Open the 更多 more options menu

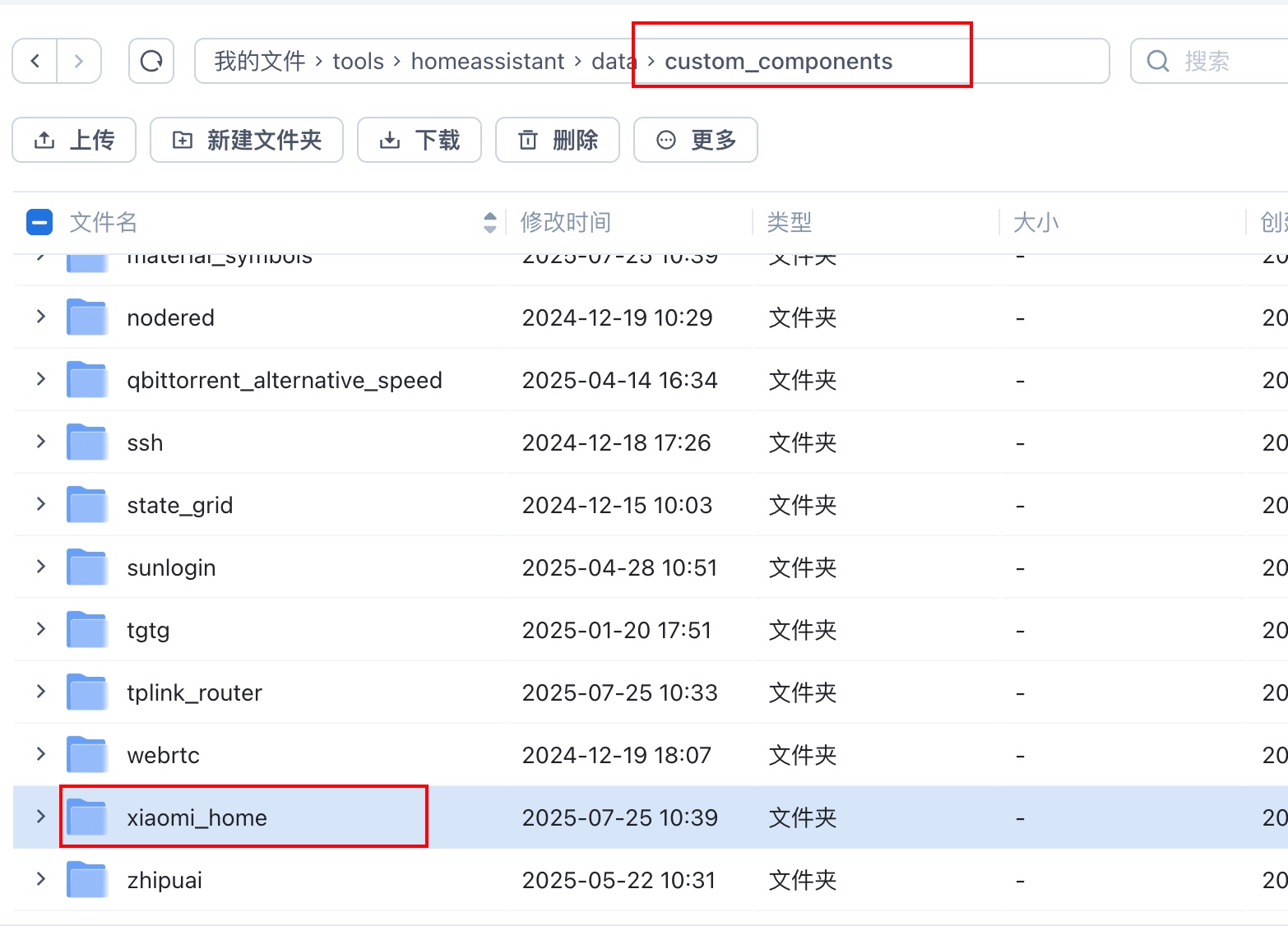click(695, 140)
